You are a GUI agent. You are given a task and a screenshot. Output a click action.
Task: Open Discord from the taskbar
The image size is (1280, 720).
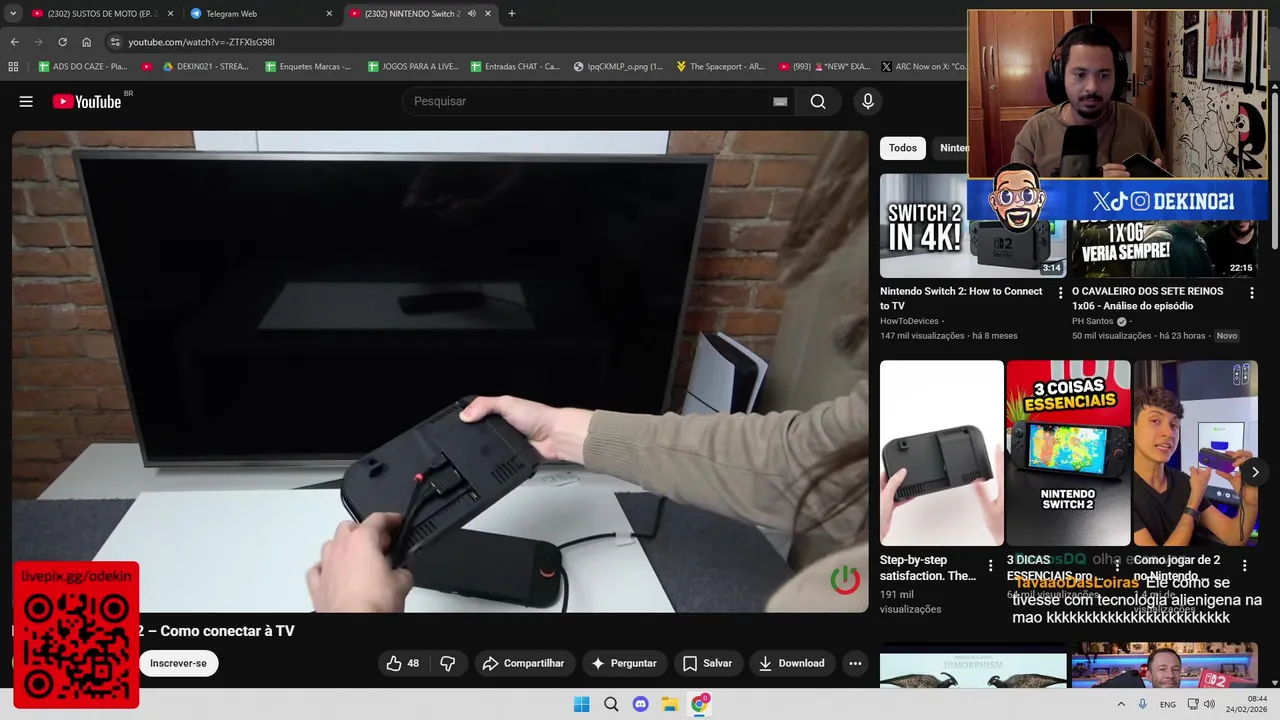640,704
